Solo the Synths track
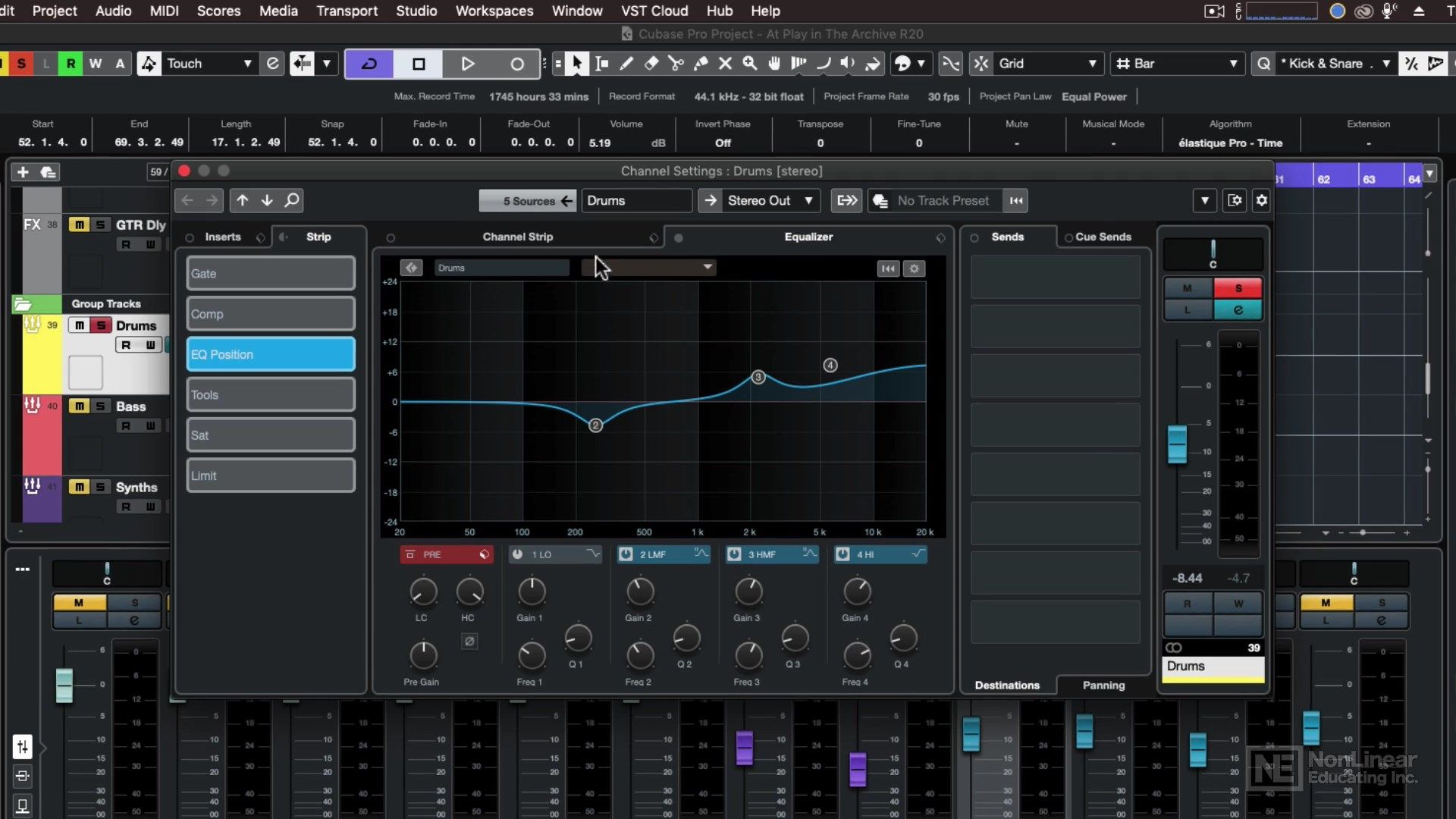Screen dimensions: 1456x819 point(100,487)
